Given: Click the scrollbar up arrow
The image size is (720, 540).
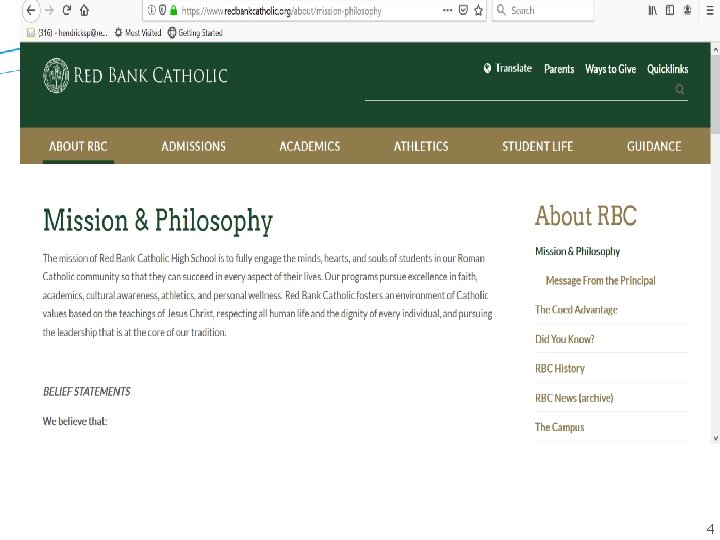Looking at the screenshot, I should pos(715,48).
